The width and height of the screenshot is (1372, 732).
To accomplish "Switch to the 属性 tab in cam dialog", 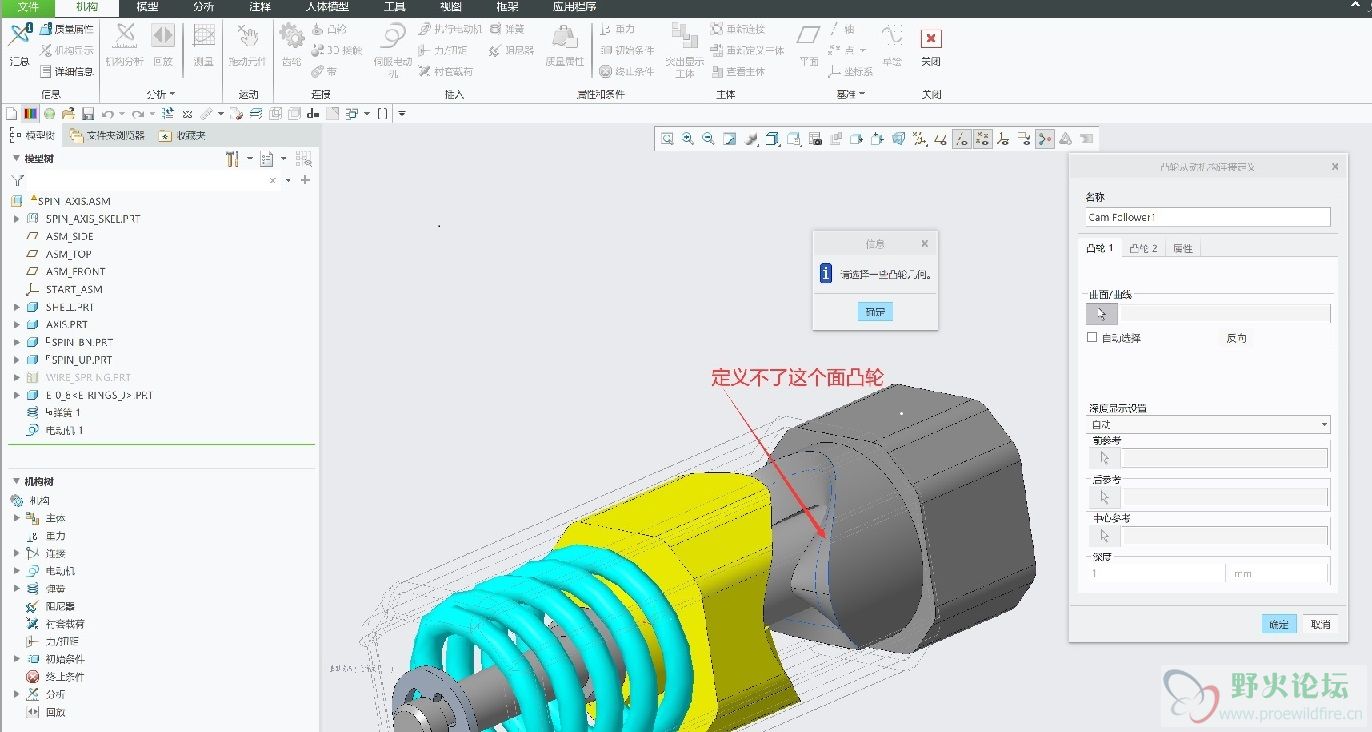I will pyautogui.click(x=1182, y=248).
